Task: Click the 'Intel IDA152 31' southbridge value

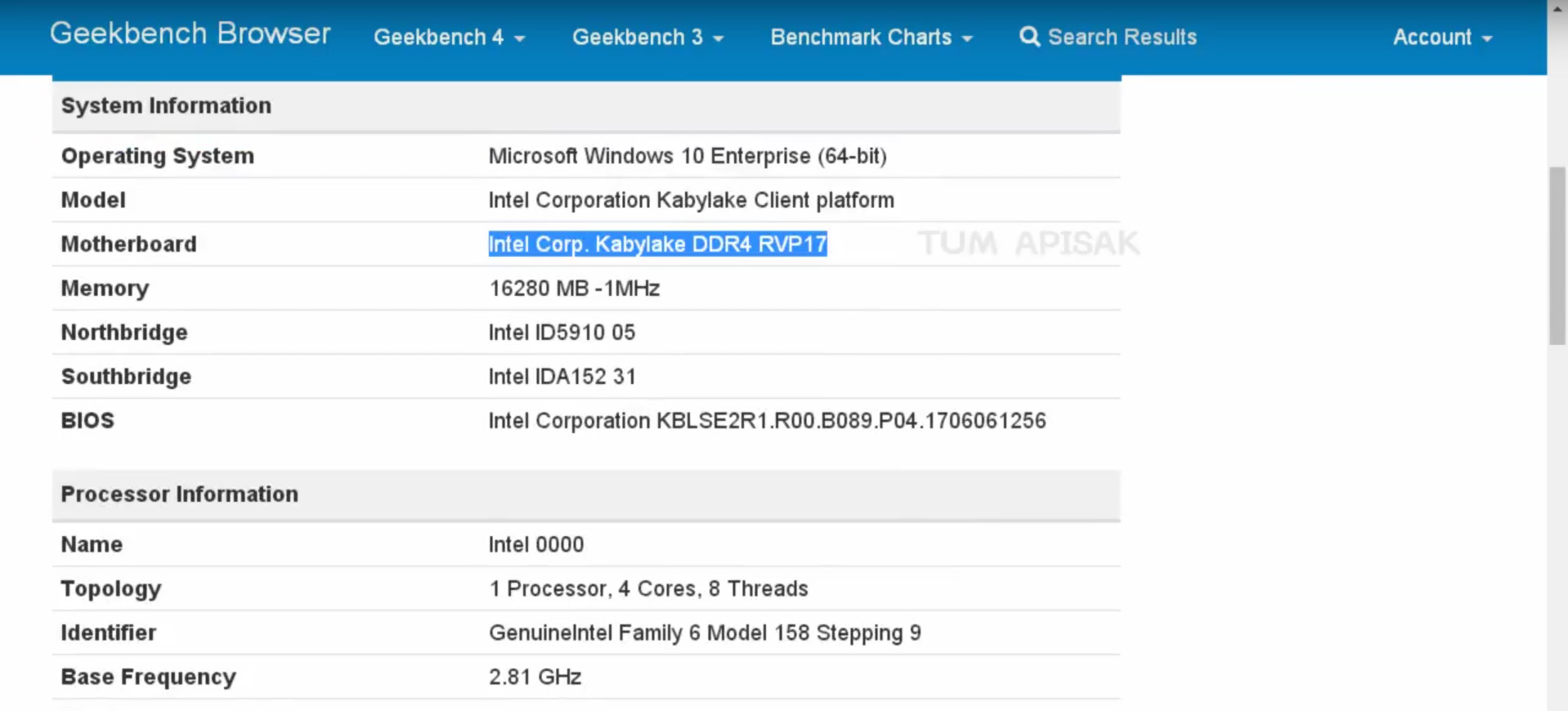Action: tap(562, 377)
